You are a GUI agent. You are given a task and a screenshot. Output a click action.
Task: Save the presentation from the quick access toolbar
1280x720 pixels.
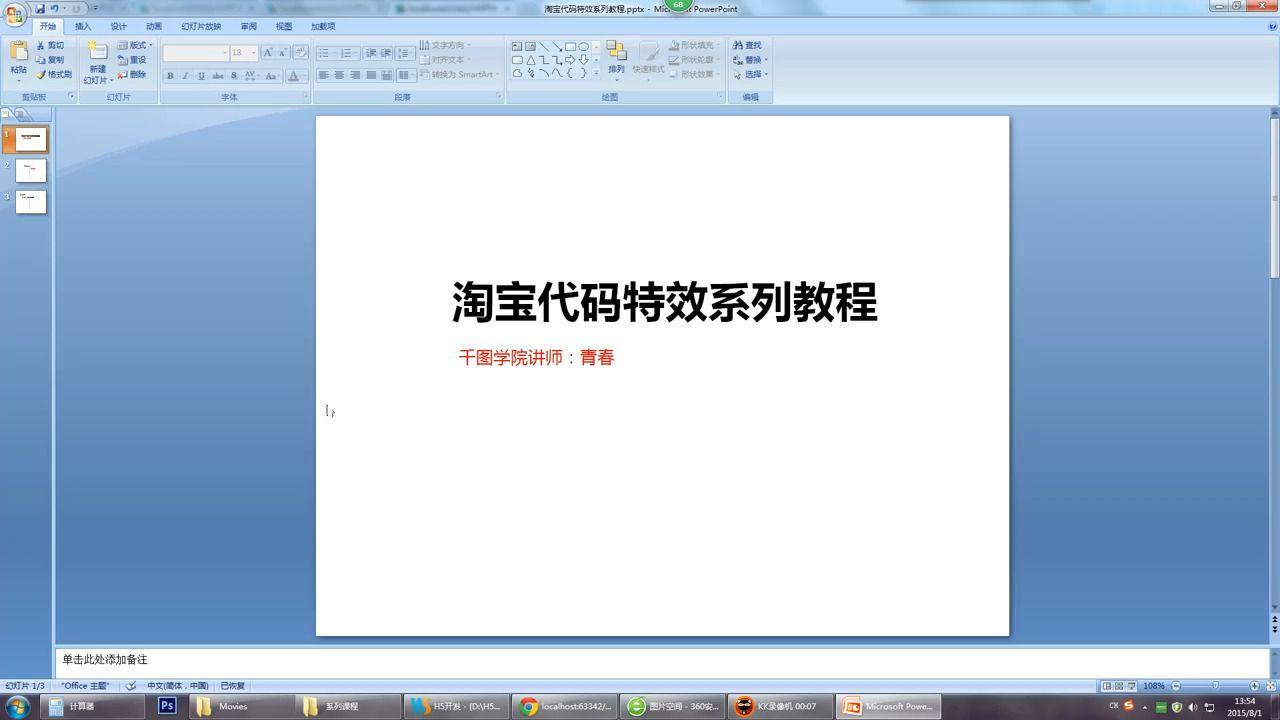click(x=40, y=8)
